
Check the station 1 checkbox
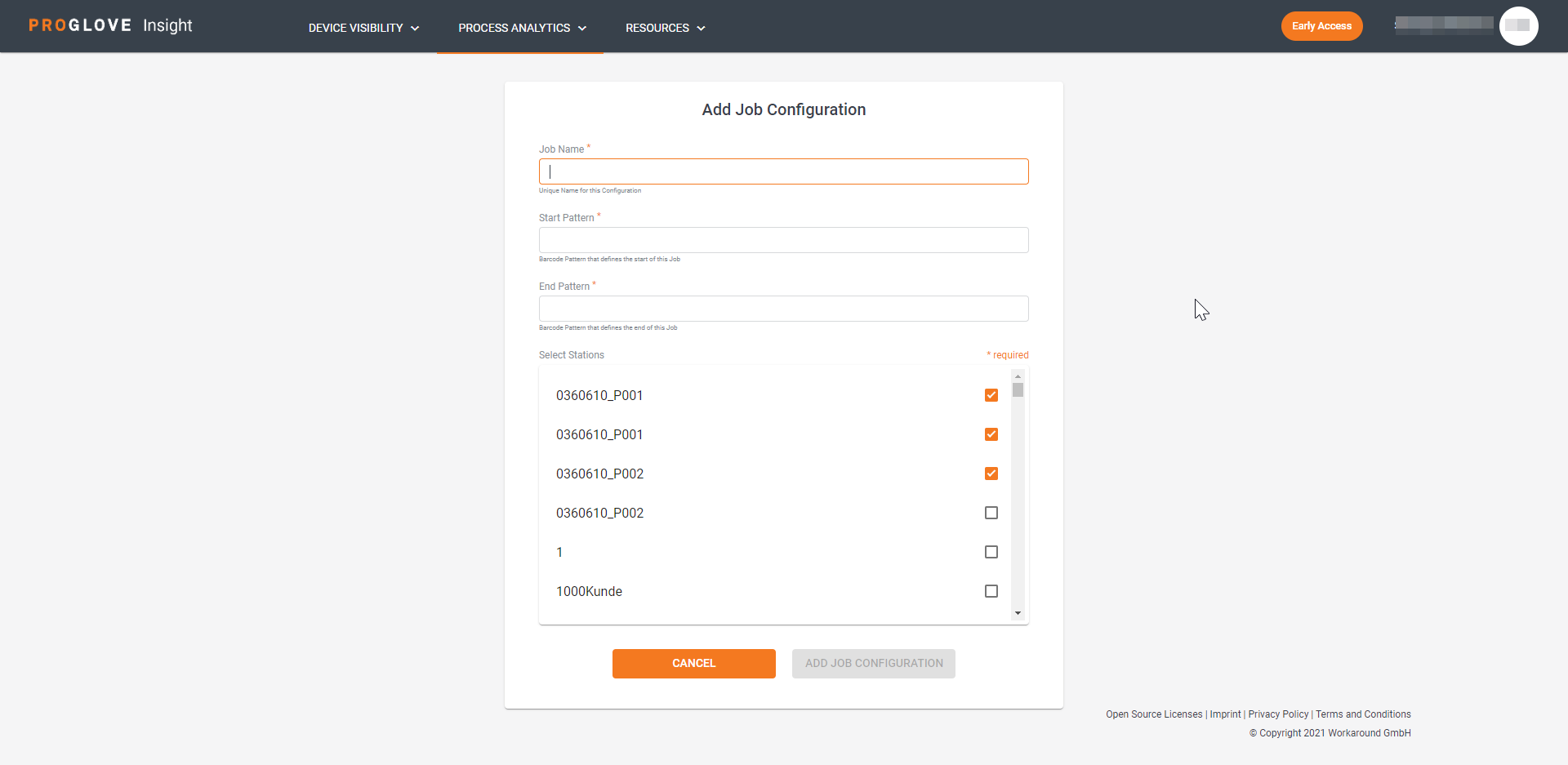991,552
